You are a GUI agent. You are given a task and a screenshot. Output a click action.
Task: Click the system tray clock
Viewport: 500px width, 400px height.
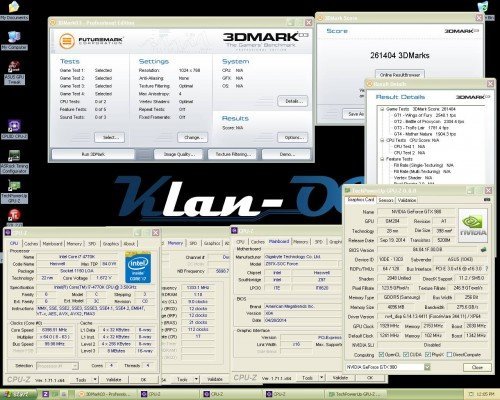[486, 394]
